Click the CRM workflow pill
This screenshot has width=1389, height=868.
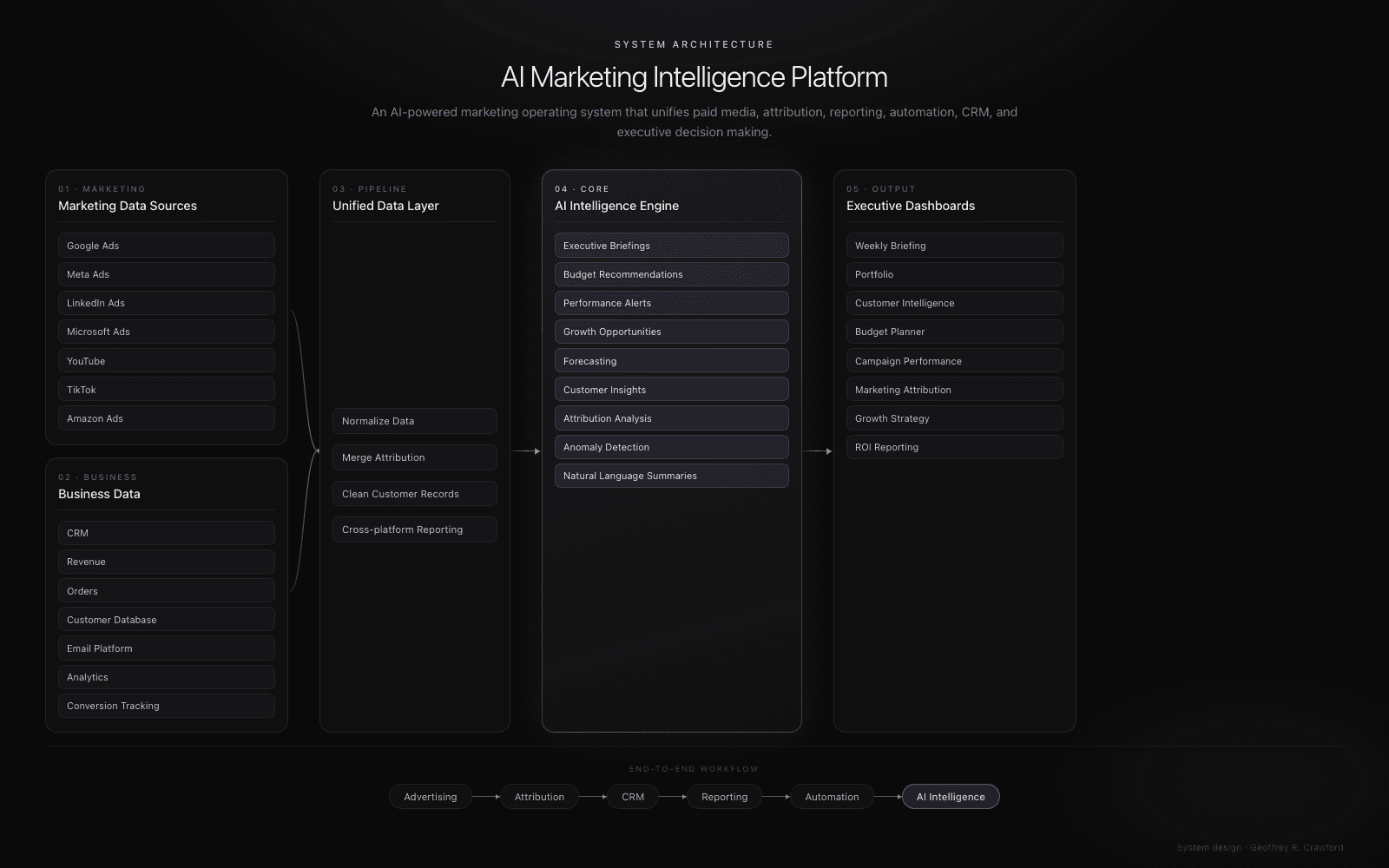(633, 797)
